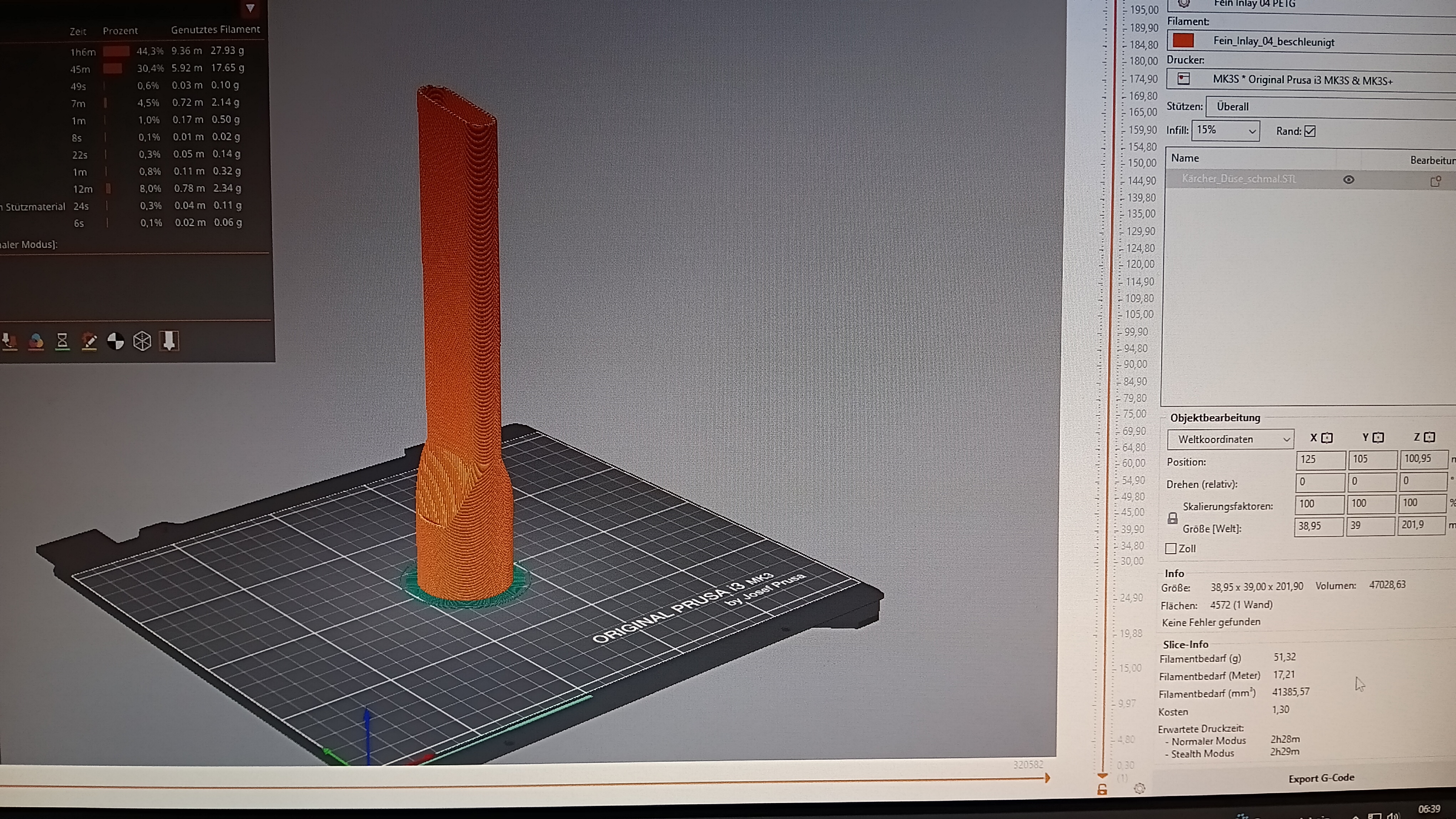The image size is (1456, 819).
Task: Toggle the Rand brim checkbox
Action: point(1310,132)
